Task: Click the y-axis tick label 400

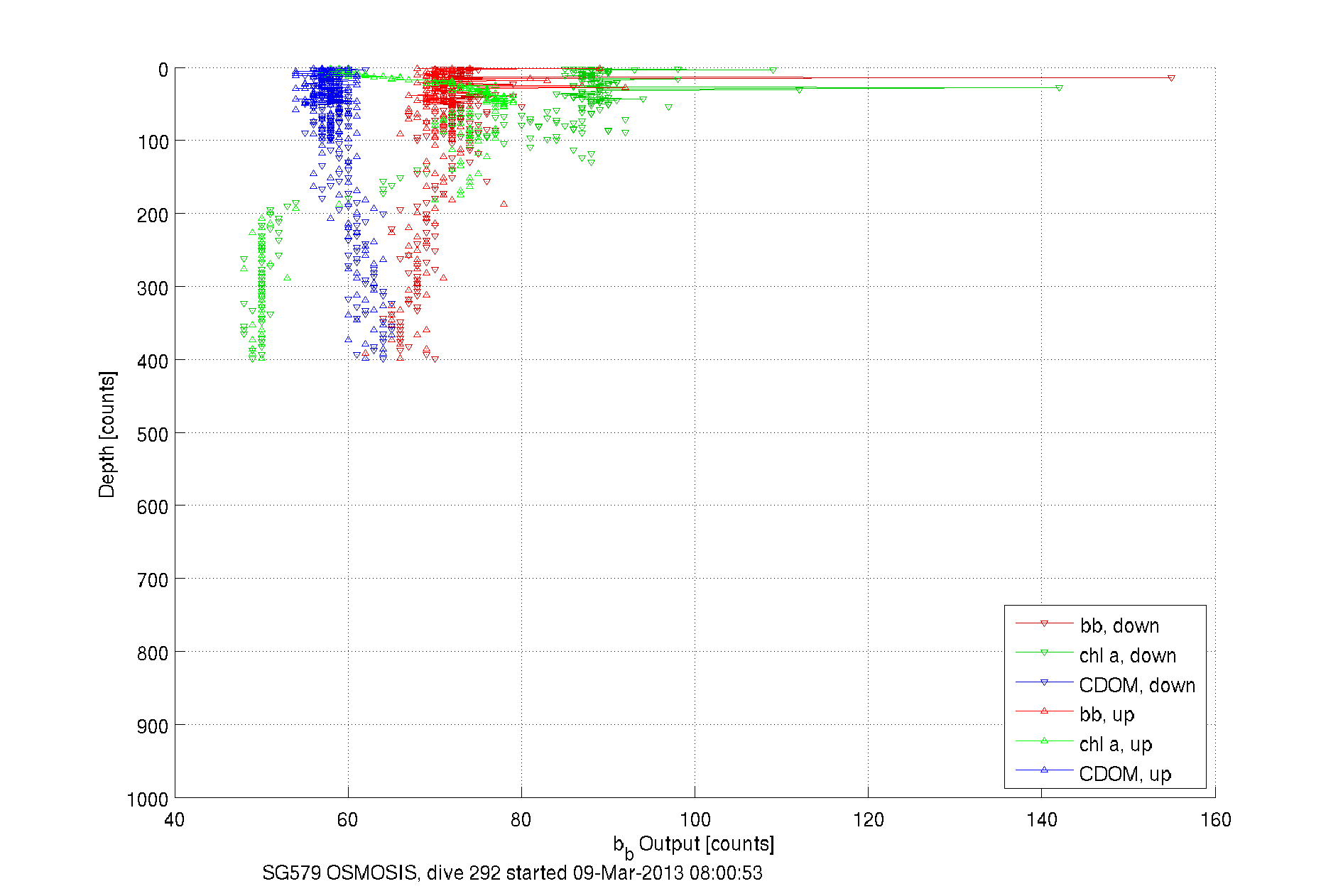Action: 153,361
